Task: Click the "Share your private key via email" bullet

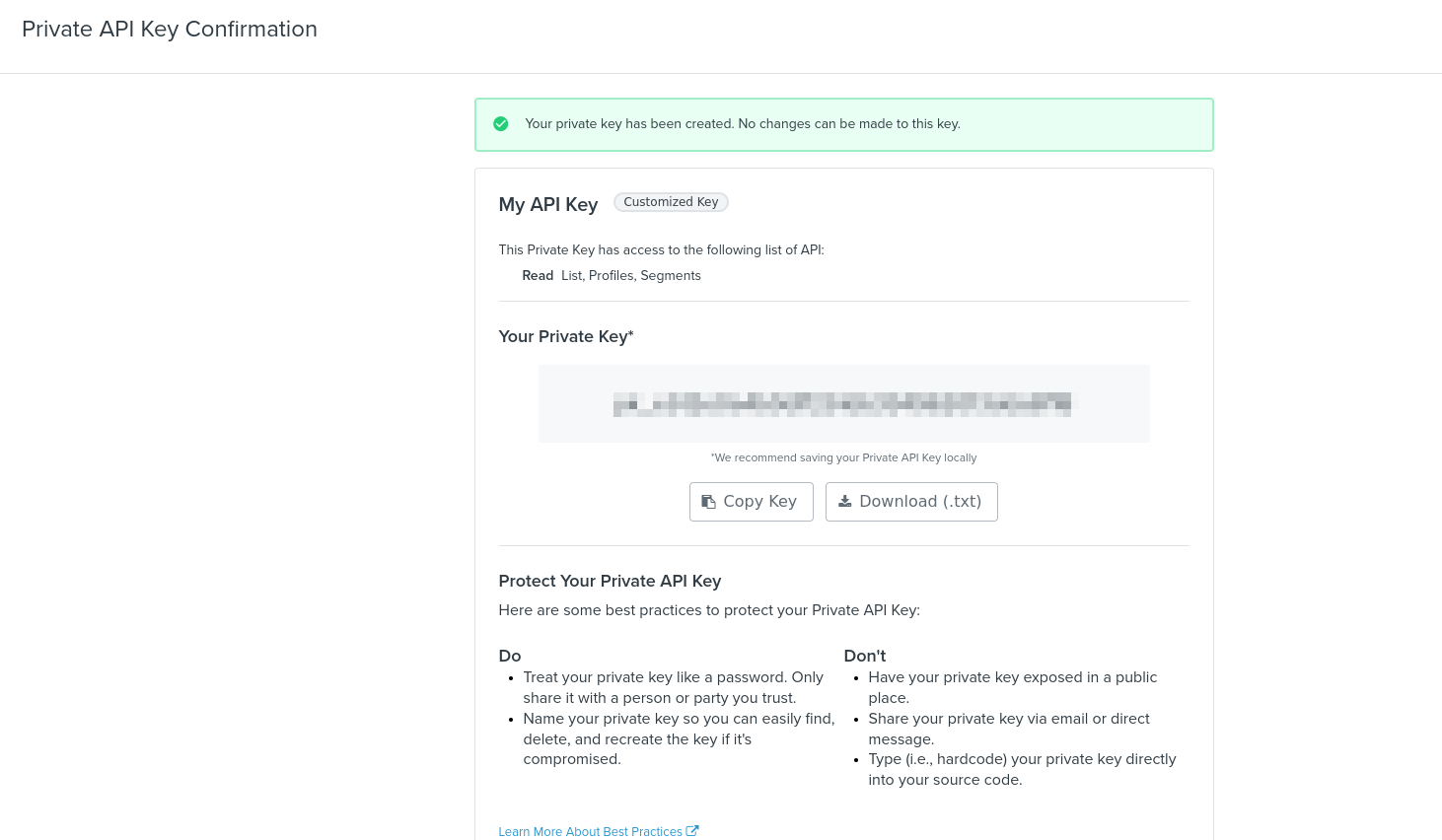Action: tap(1008, 729)
